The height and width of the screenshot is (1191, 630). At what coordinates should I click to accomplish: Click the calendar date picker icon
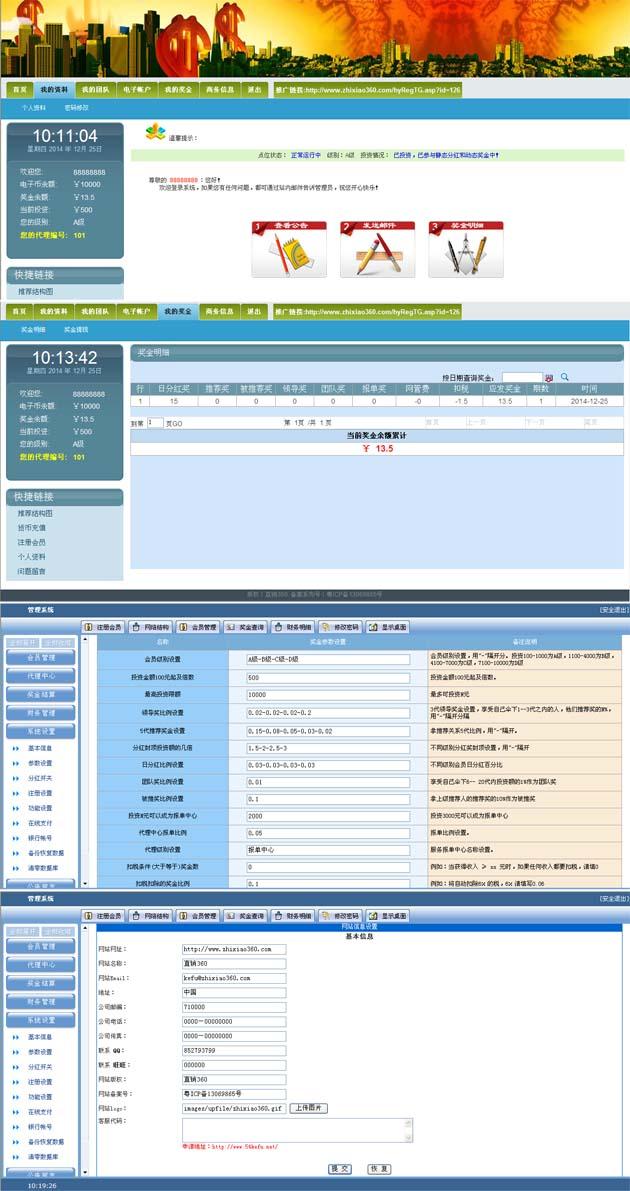(x=549, y=377)
